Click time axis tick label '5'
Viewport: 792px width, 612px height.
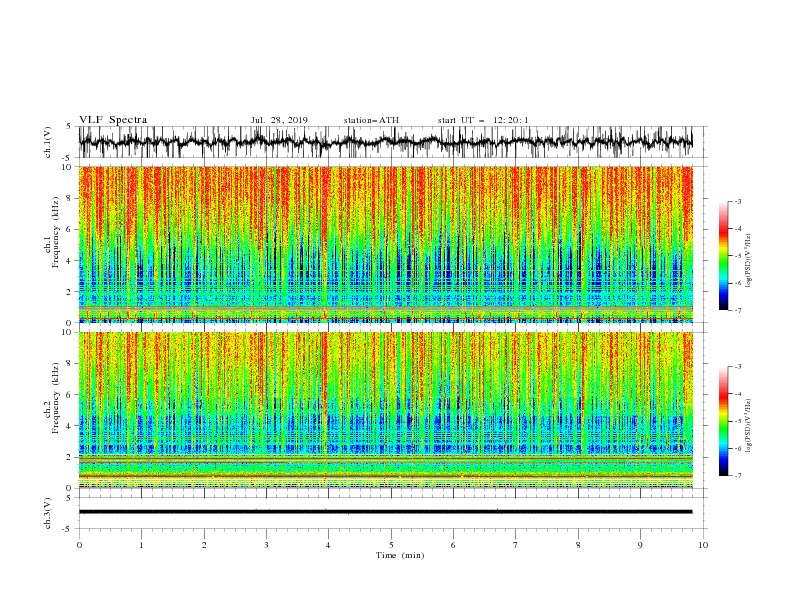[x=391, y=545]
